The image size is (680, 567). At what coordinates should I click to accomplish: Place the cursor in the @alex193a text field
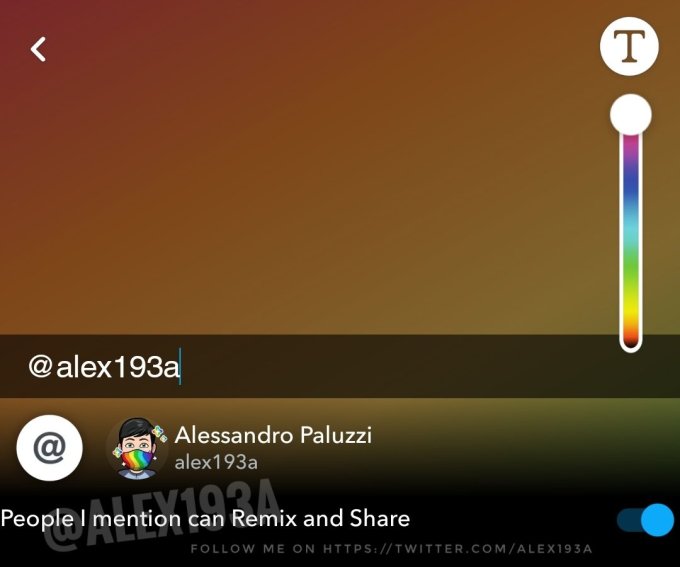click(x=340, y=366)
